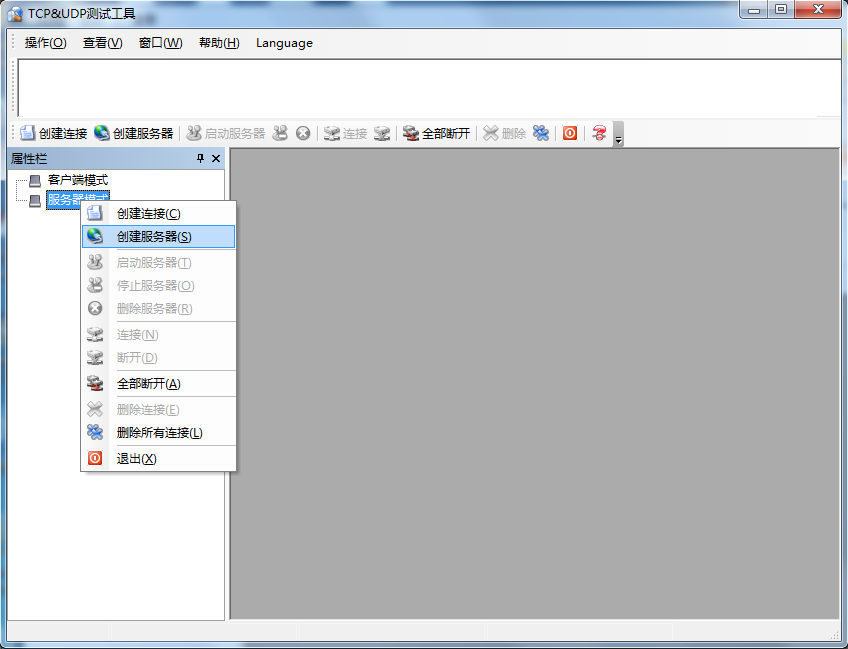Expand the toolbar overflow options arrow
The height and width of the screenshot is (649, 848).
point(619,134)
